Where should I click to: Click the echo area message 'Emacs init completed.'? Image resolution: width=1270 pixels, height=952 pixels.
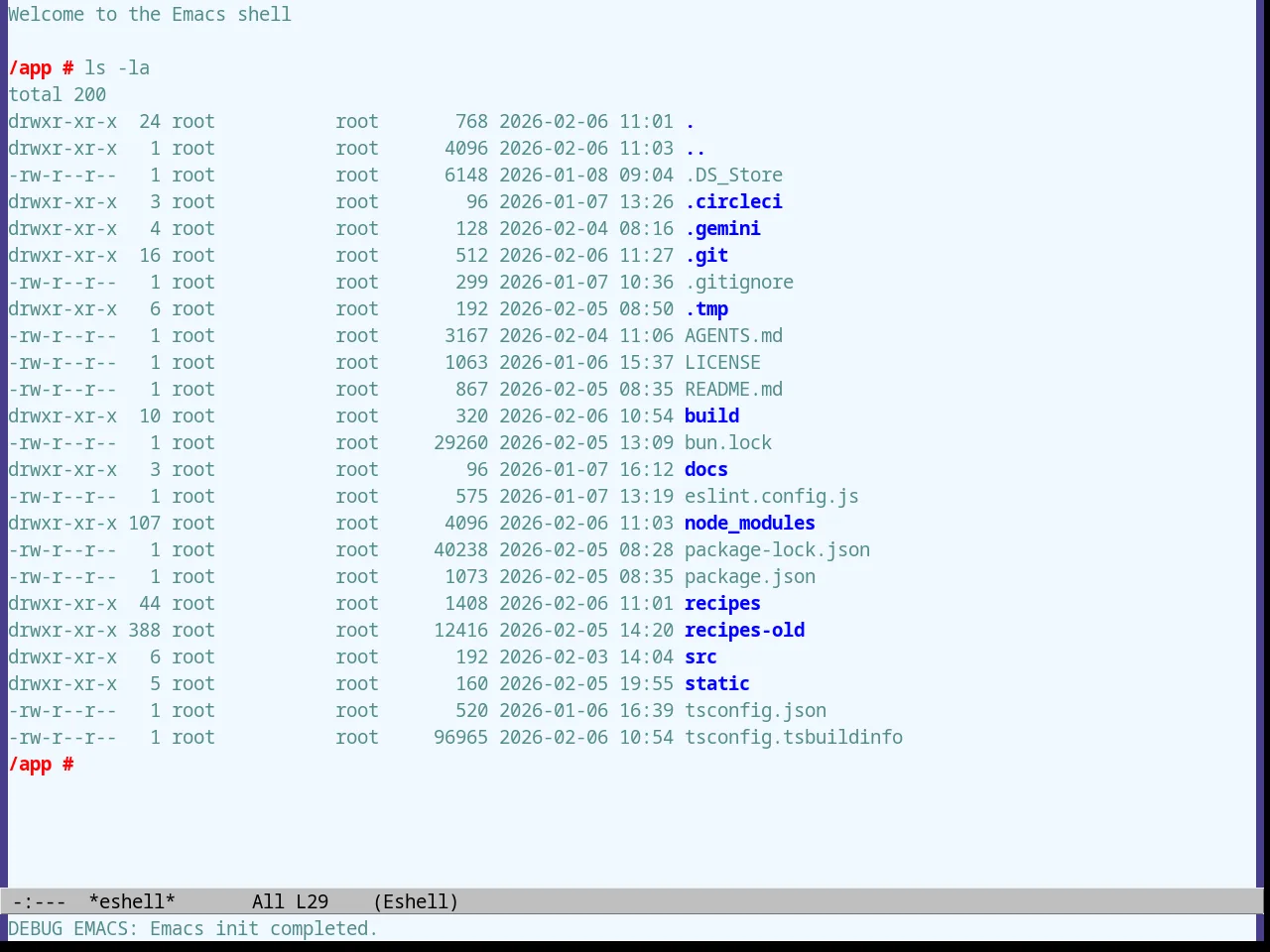click(264, 928)
